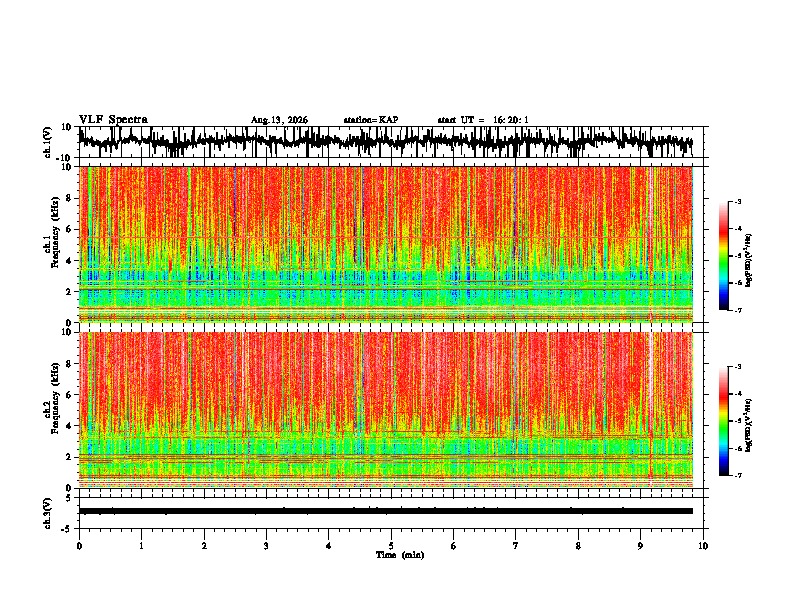Click the 5 minute tick label

click(391, 546)
